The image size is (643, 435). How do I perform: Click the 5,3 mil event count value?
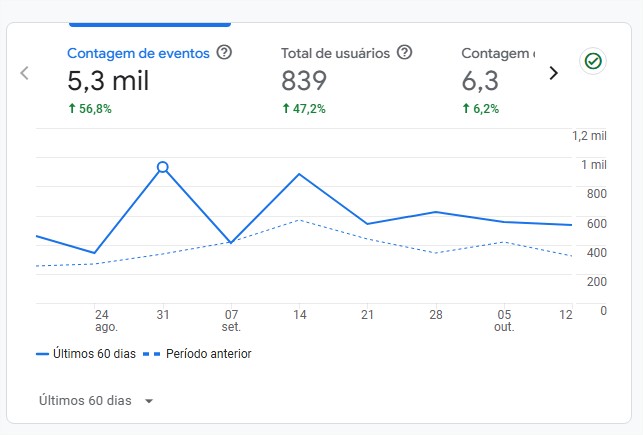click(108, 81)
